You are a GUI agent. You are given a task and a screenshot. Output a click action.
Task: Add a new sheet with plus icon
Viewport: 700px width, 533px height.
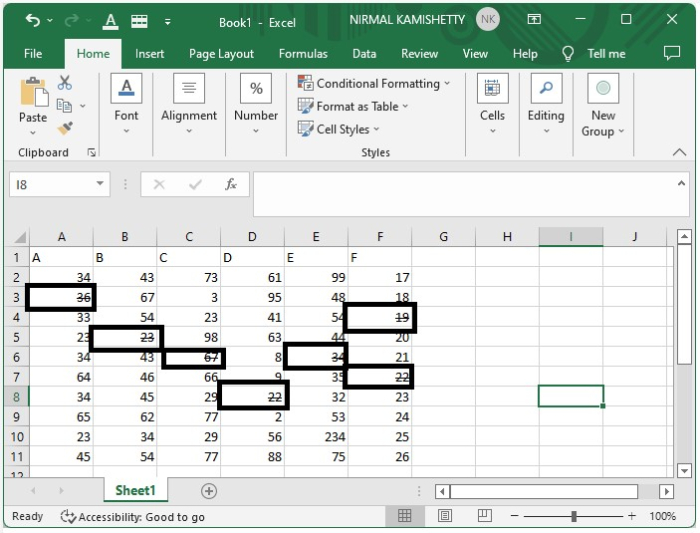pos(209,491)
